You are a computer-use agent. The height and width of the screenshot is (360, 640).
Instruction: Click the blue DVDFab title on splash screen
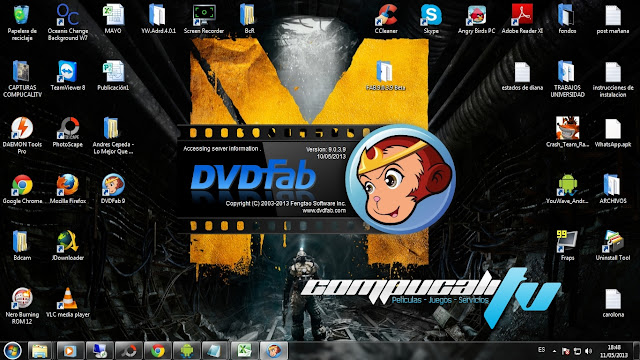tap(253, 176)
